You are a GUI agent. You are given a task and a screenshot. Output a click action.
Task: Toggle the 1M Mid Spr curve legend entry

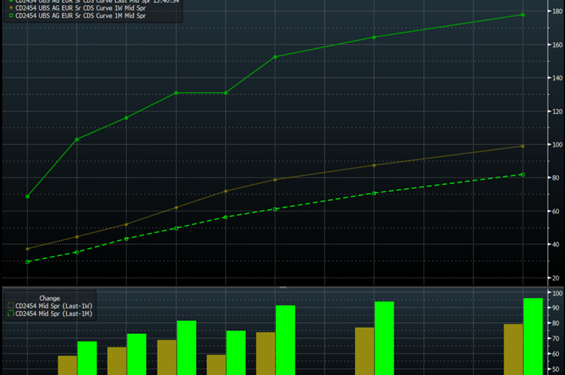(x=77, y=15)
